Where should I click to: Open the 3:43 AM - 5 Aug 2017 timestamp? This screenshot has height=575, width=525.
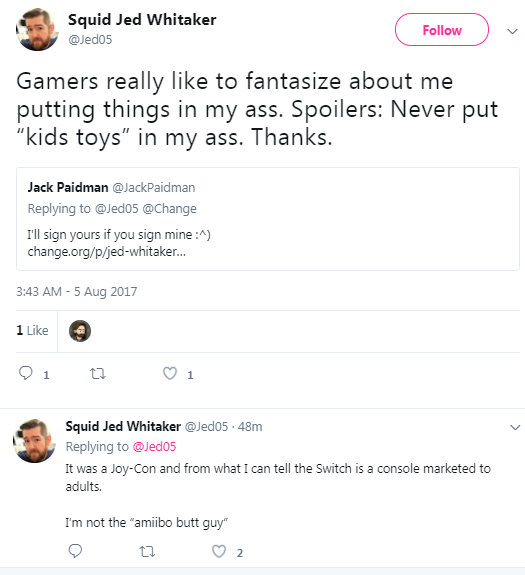77,292
